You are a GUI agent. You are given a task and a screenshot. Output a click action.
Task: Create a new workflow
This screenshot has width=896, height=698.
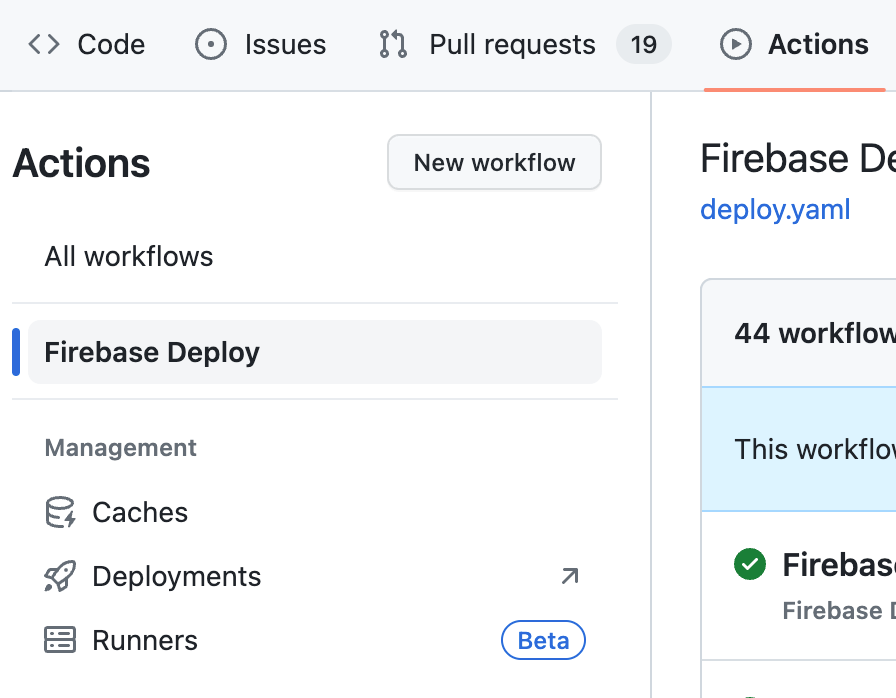(494, 162)
